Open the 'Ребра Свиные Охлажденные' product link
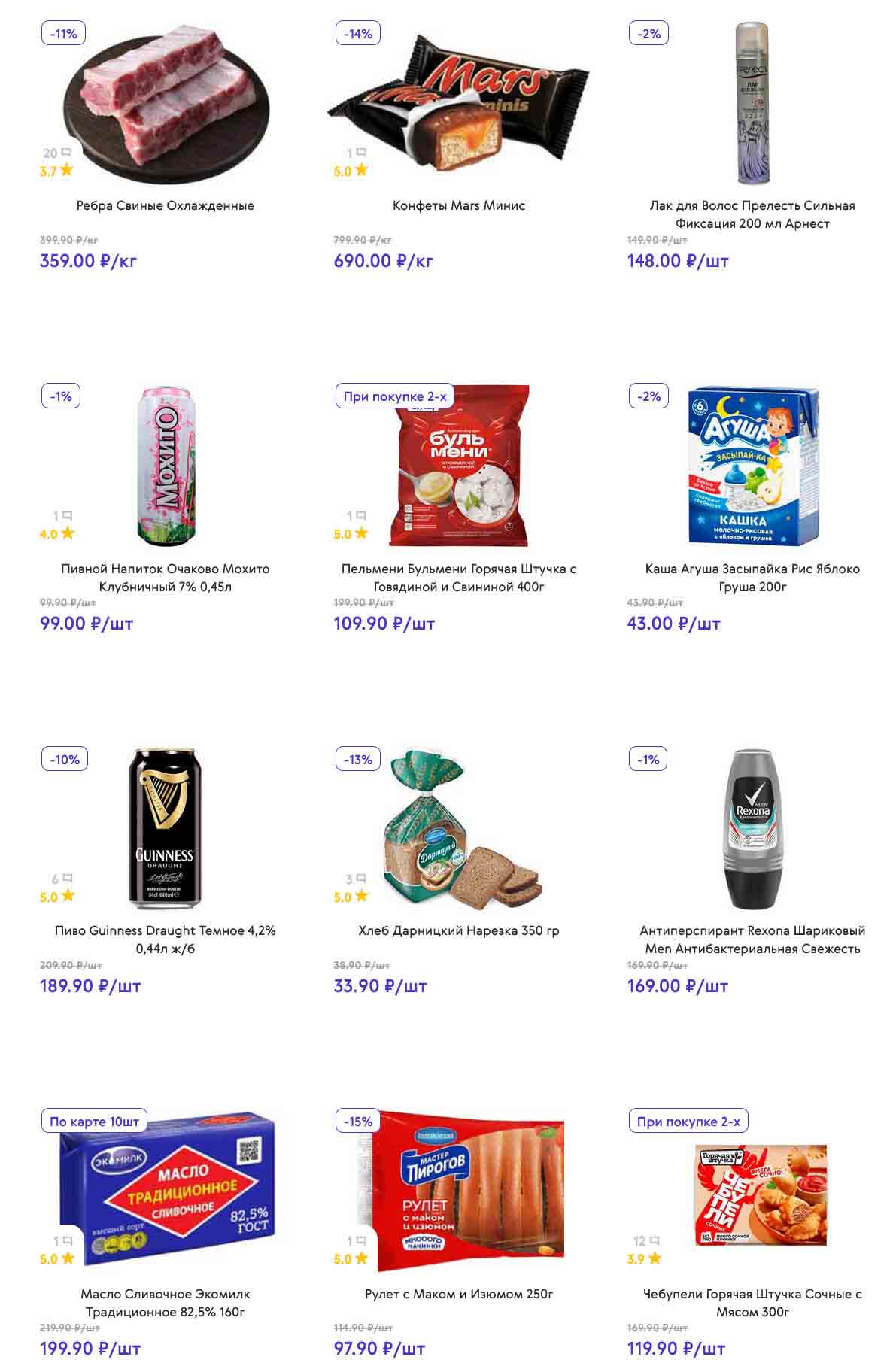 pos(166,205)
